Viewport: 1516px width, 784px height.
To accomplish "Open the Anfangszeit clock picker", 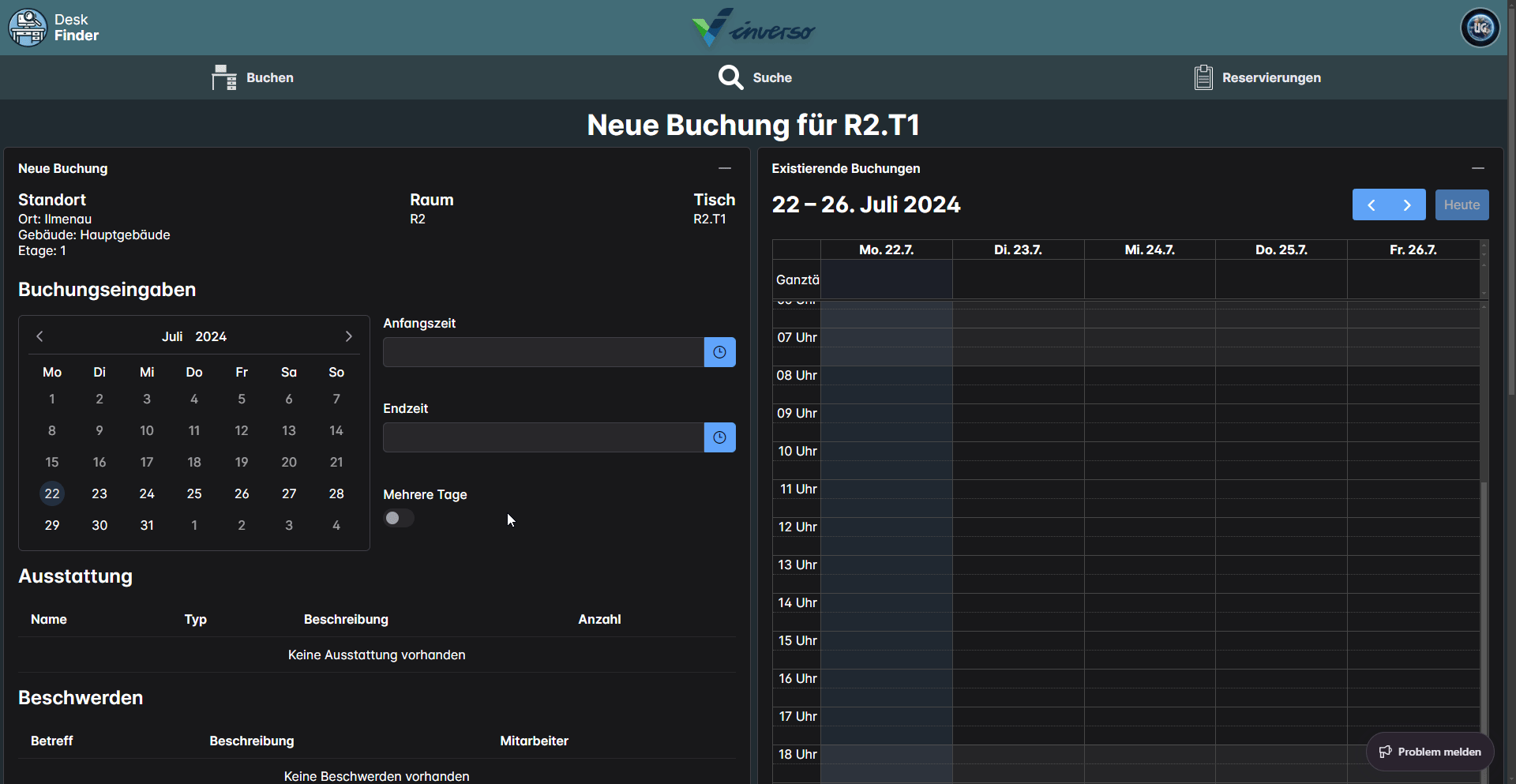I will 719,352.
